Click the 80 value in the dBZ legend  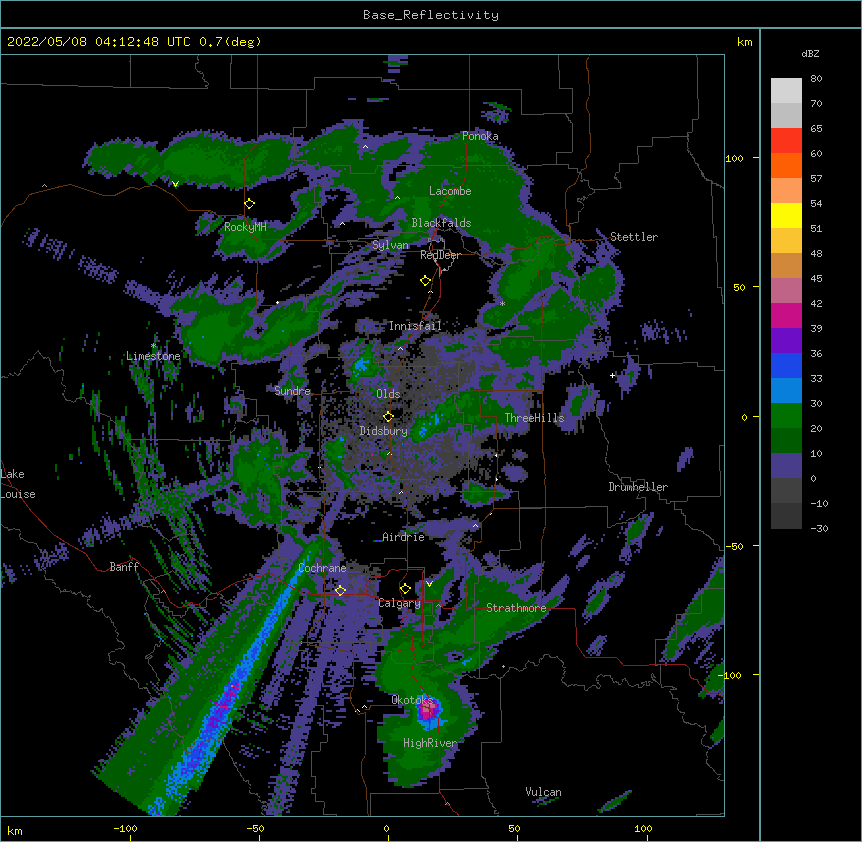[816, 79]
